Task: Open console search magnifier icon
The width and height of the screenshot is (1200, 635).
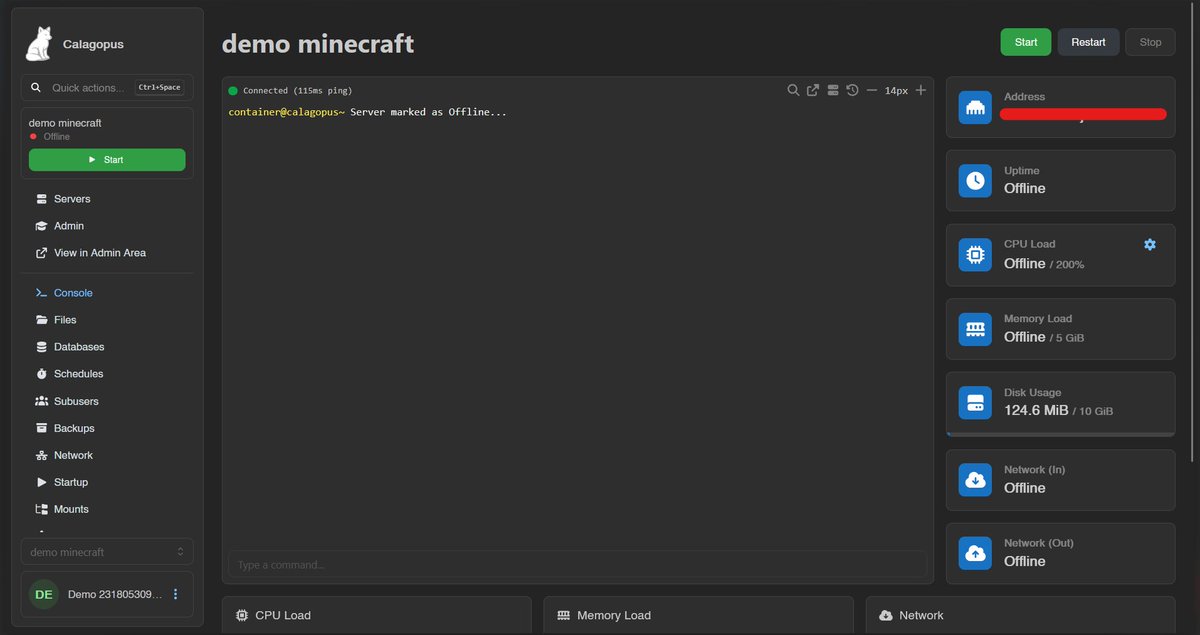Action: tap(793, 90)
